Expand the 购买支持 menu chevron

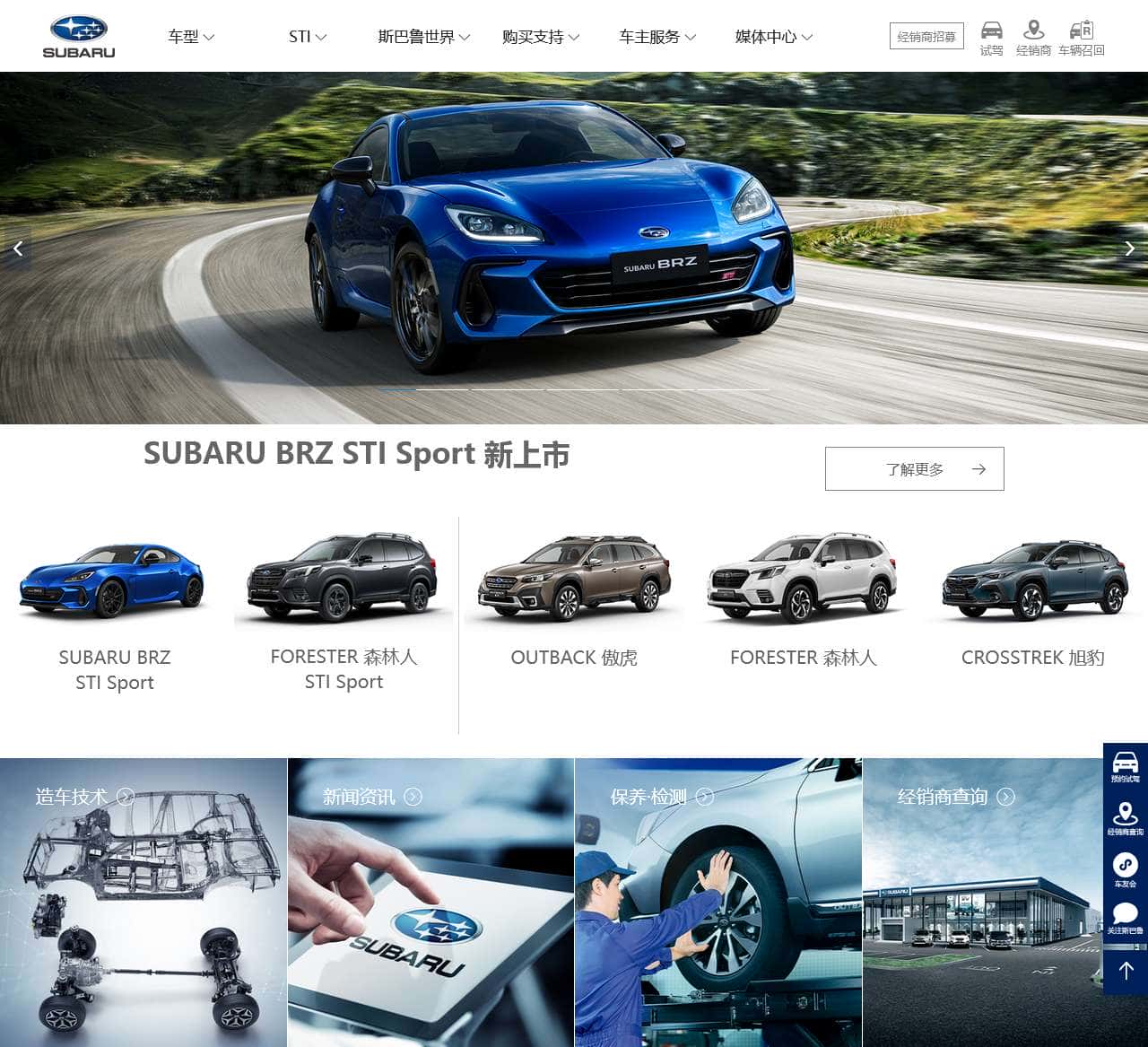point(574,38)
